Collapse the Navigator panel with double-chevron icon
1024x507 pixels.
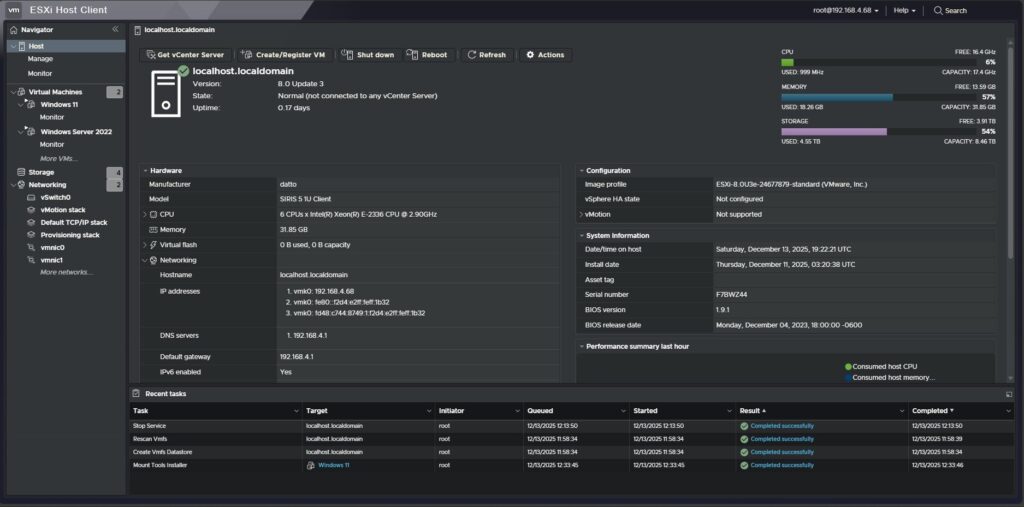click(x=115, y=30)
